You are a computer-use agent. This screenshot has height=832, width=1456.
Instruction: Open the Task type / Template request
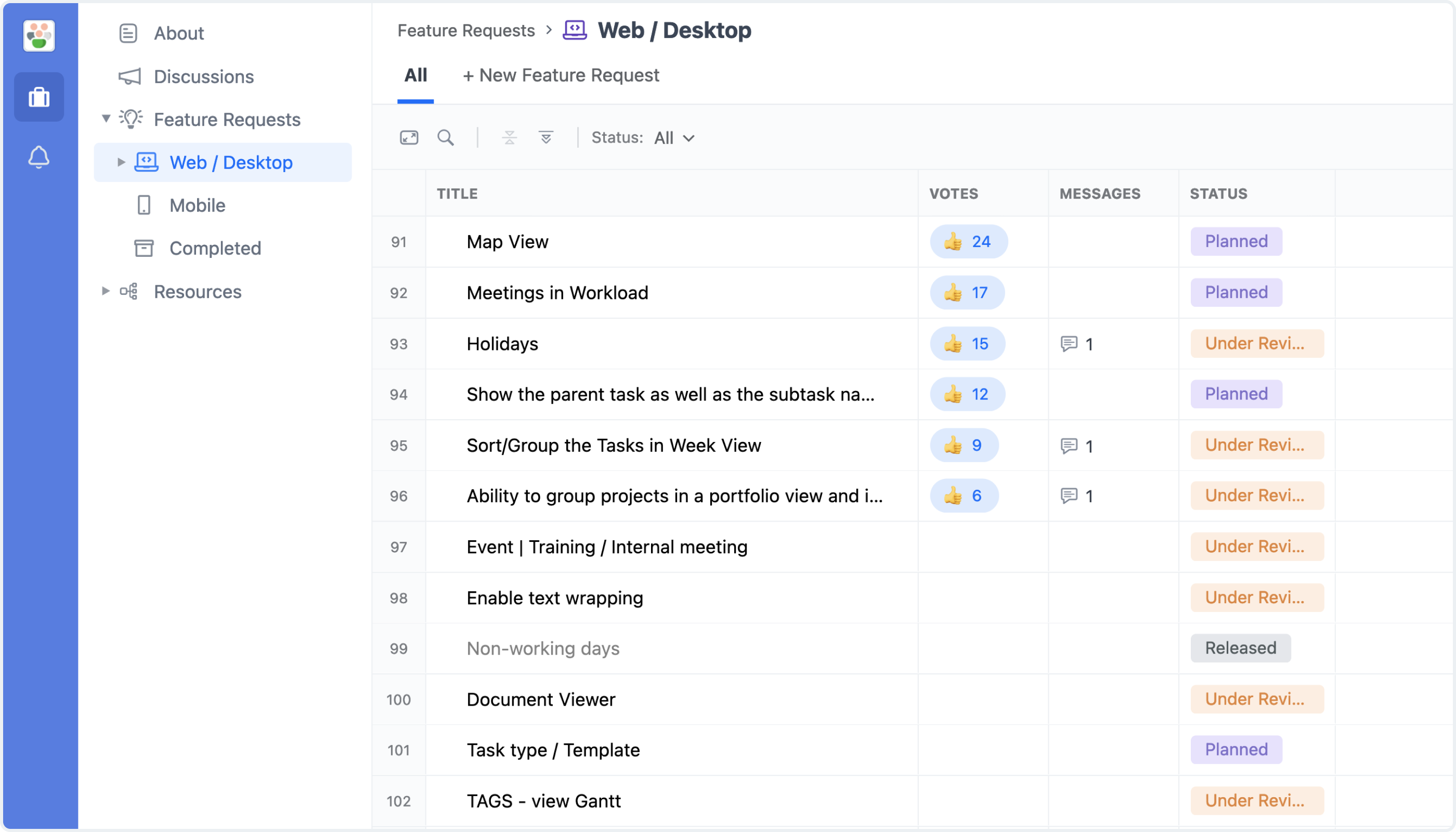(x=553, y=750)
